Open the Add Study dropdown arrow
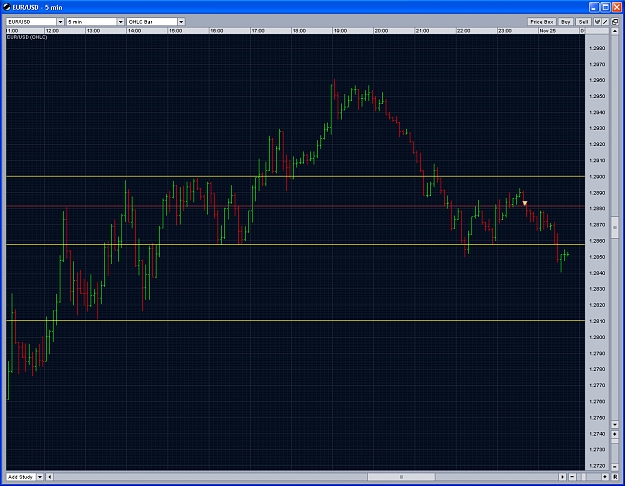The height and width of the screenshot is (486, 625). coord(40,477)
